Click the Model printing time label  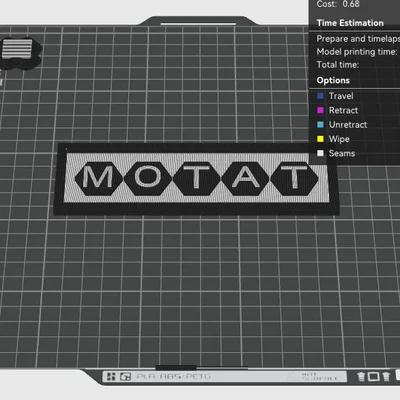pos(357,52)
